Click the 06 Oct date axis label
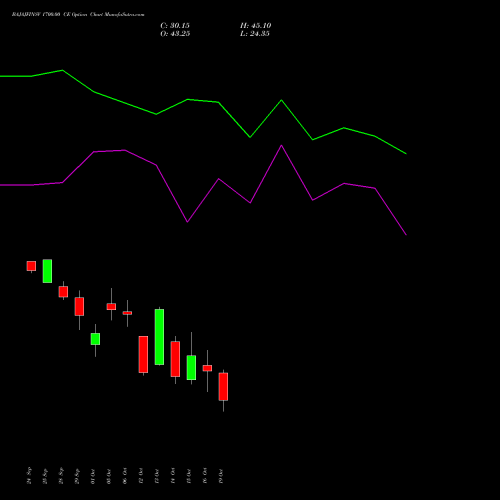 click(125, 476)
